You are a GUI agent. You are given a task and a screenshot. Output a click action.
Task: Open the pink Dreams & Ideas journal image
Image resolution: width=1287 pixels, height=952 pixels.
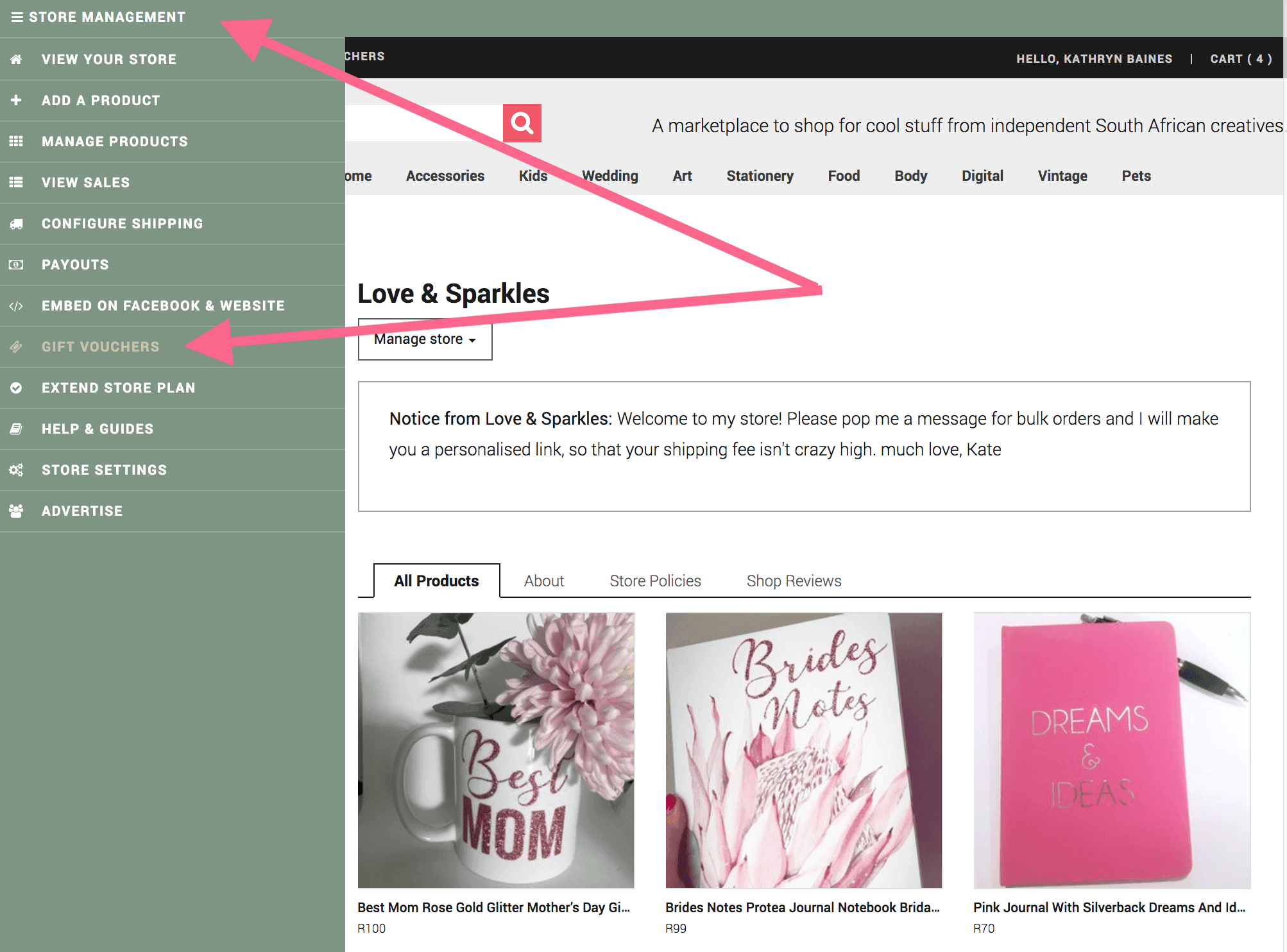coord(1111,750)
